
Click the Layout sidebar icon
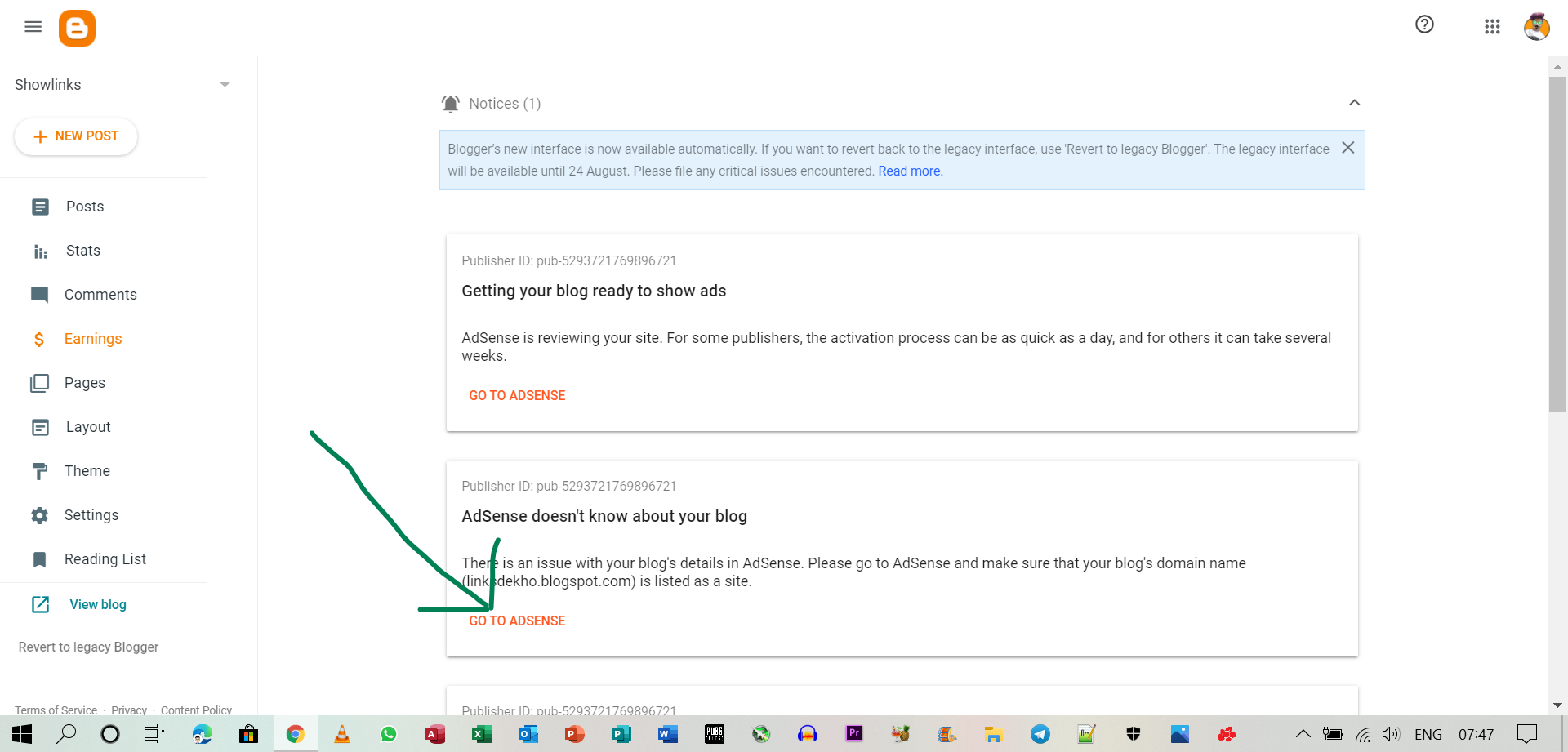(x=40, y=427)
